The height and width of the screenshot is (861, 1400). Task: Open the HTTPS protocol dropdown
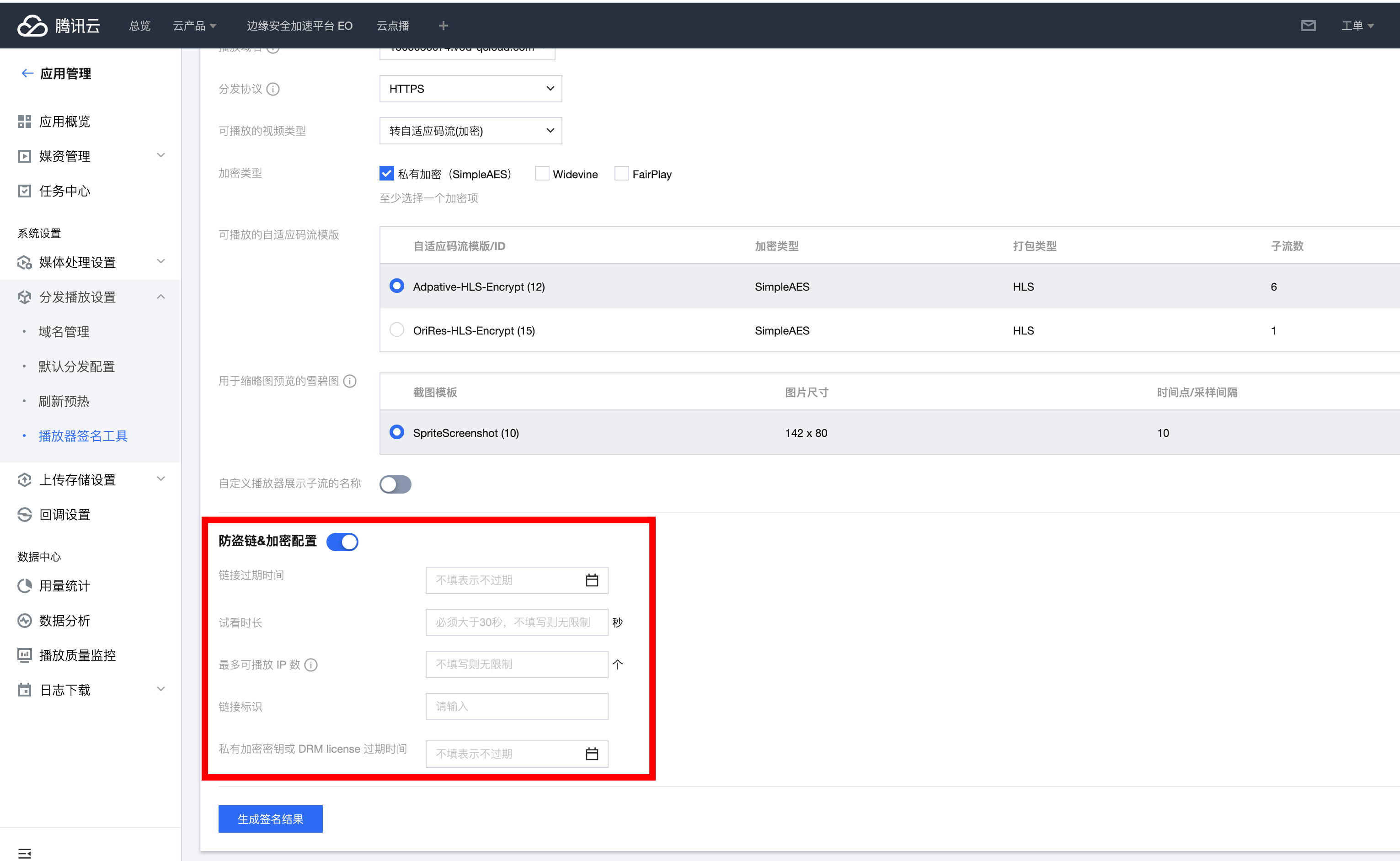[x=470, y=89]
